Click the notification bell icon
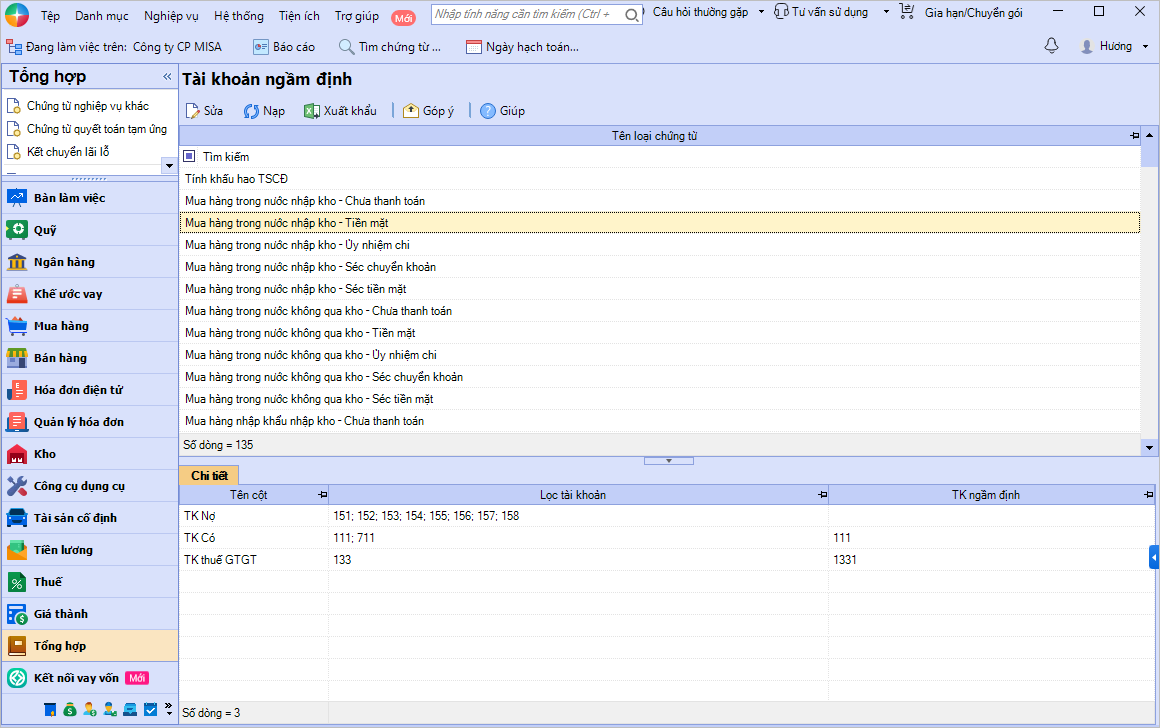The height and width of the screenshot is (728, 1160). click(1051, 46)
